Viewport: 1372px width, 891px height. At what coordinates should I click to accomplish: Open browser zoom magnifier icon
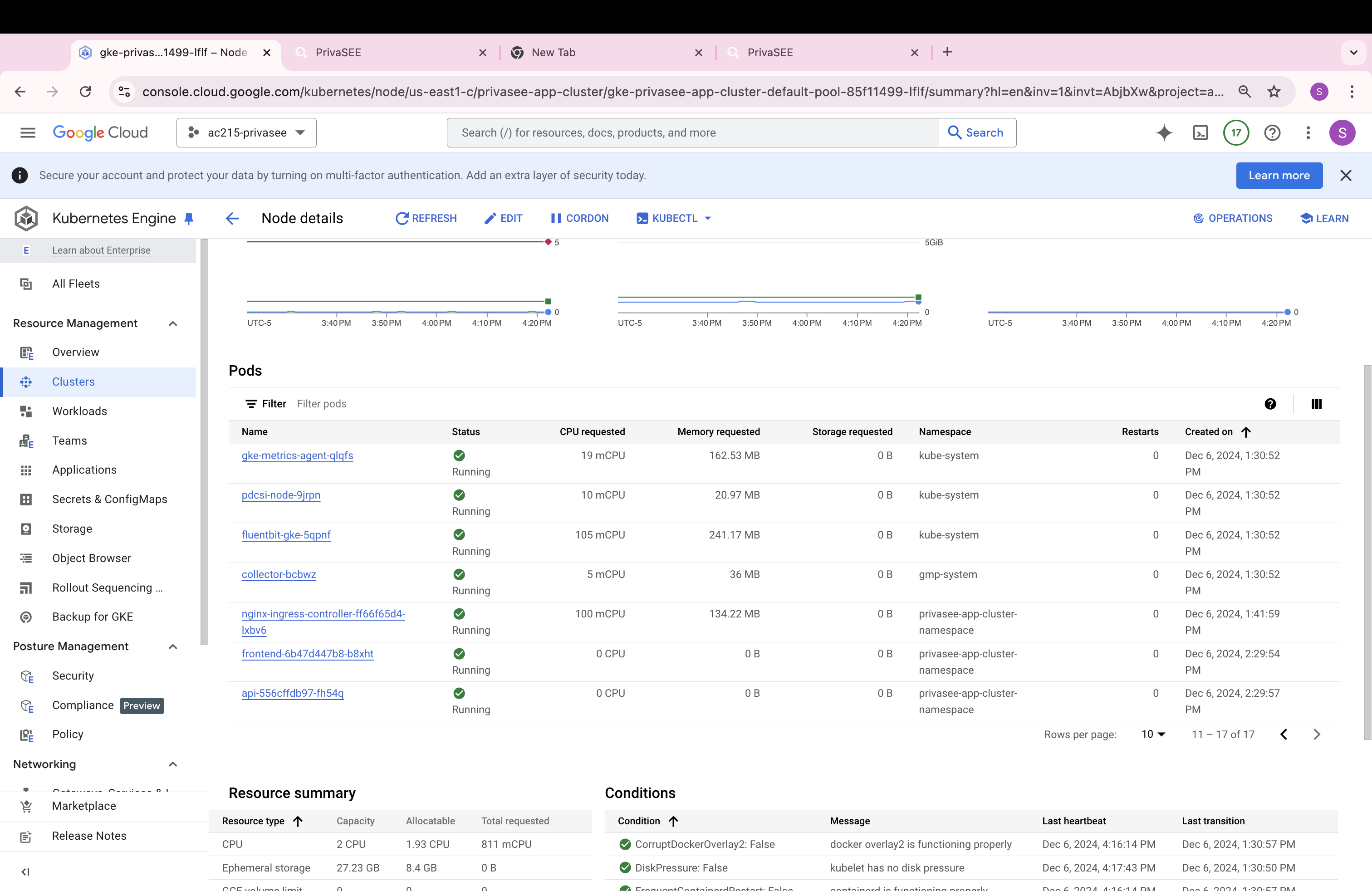(x=1244, y=92)
